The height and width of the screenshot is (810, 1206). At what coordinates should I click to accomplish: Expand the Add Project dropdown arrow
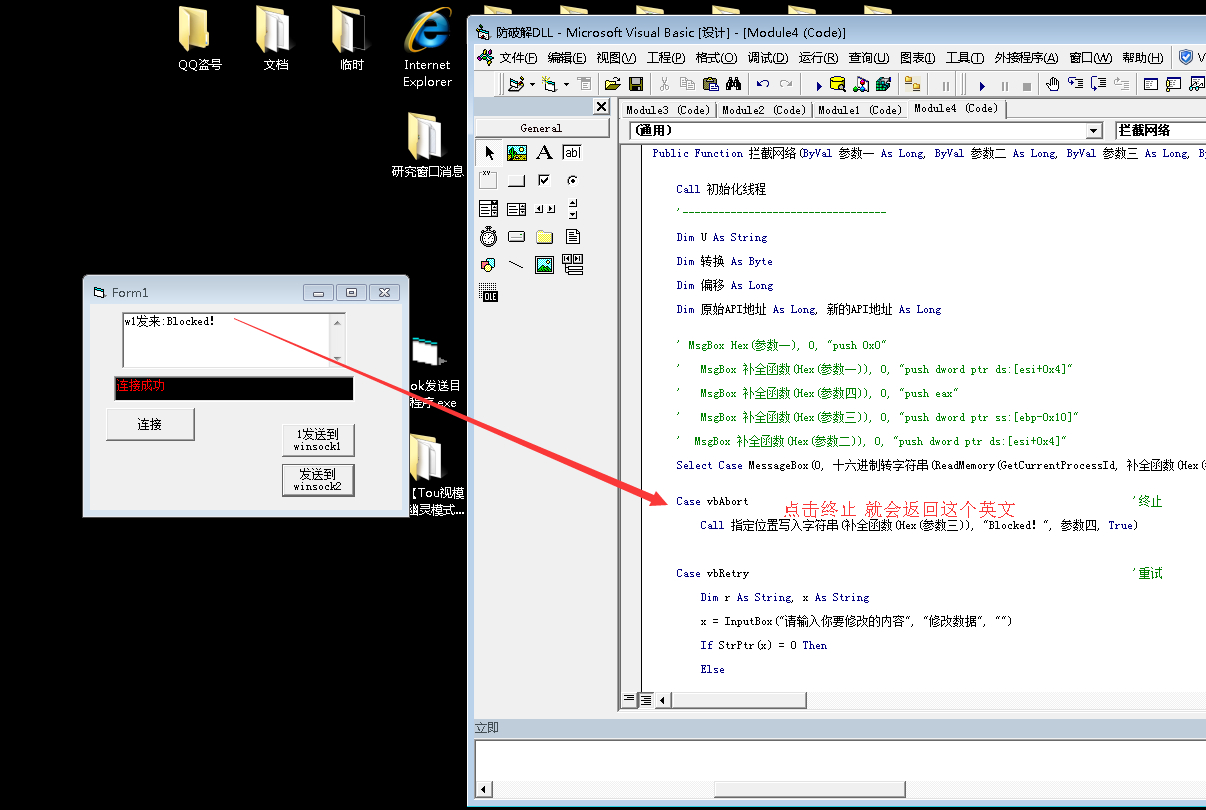(x=532, y=85)
